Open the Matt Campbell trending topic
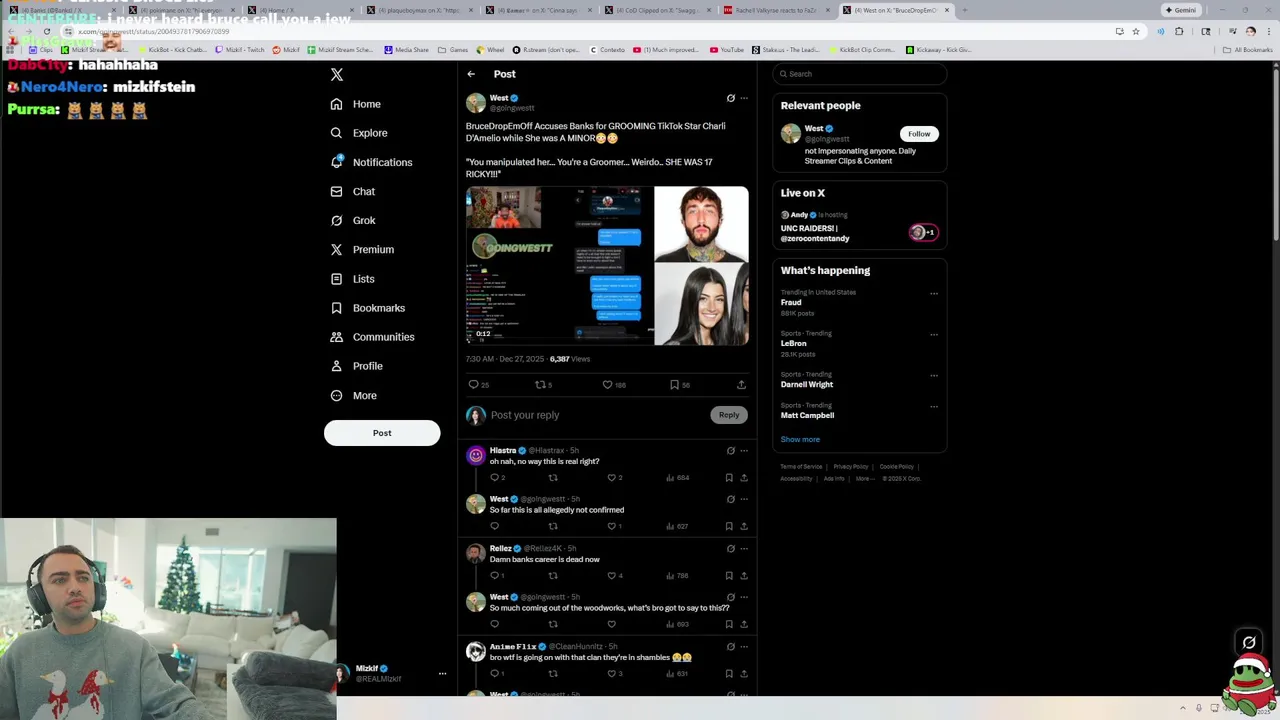 tap(807, 415)
